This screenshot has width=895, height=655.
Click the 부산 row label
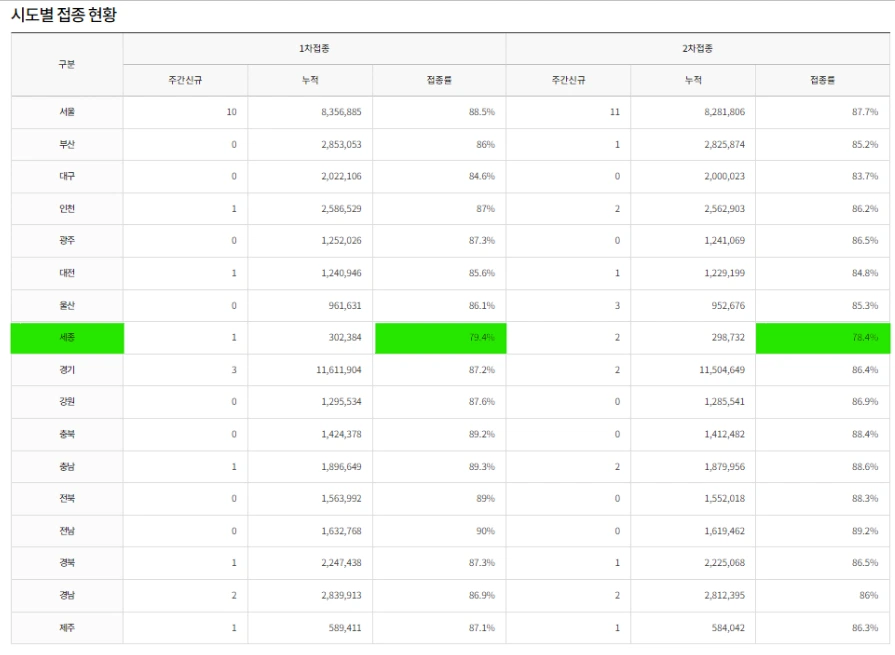coord(67,144)
